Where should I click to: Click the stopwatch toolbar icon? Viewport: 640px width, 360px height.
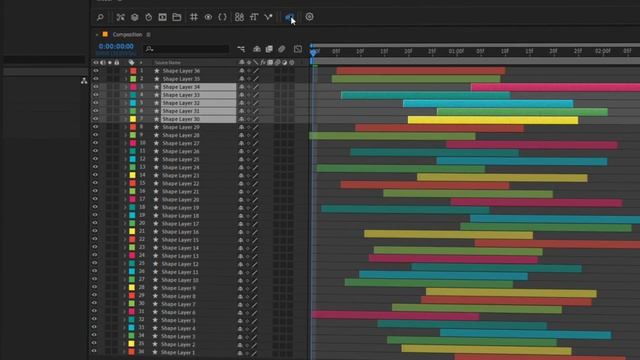[149, 17]
